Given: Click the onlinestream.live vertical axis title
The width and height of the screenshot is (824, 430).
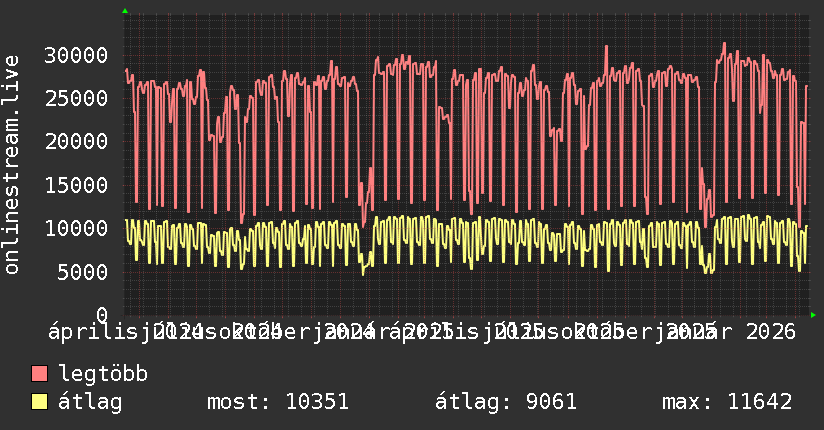Looking at the screenshot, I should coord(11,164).
